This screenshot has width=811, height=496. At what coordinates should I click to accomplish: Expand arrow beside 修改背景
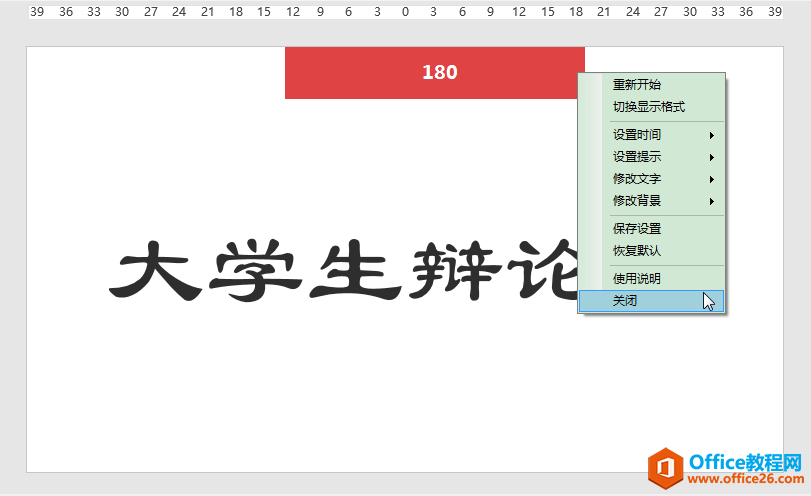click(712, 201)
